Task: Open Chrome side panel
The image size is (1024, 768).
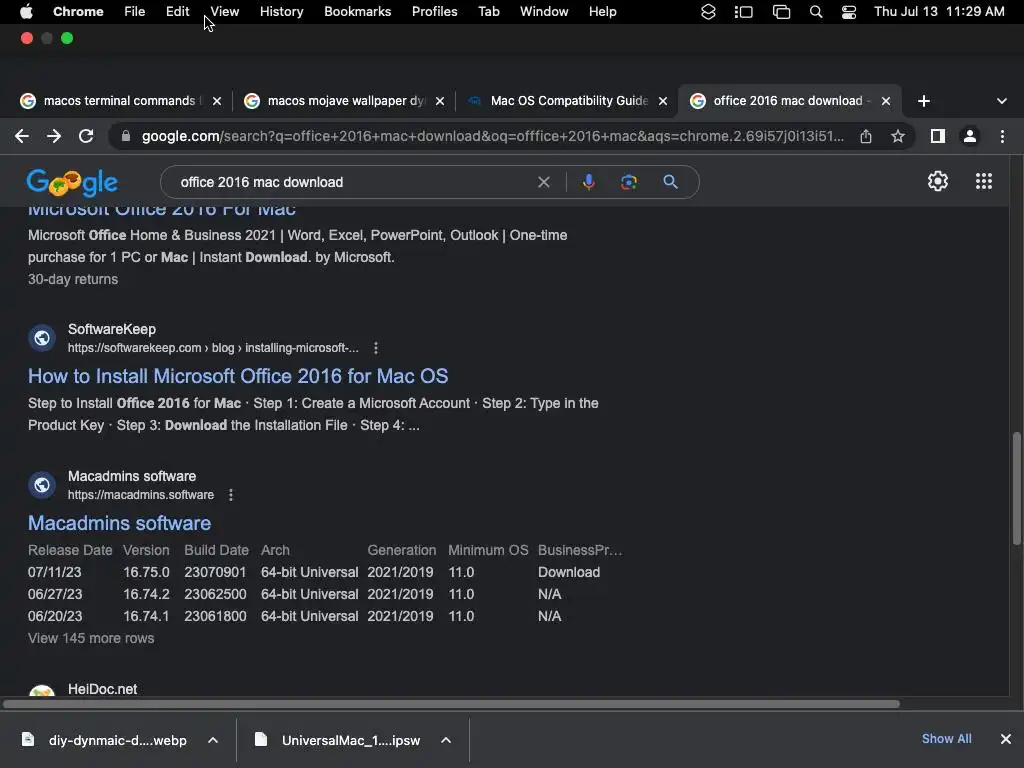Action: 938,136
